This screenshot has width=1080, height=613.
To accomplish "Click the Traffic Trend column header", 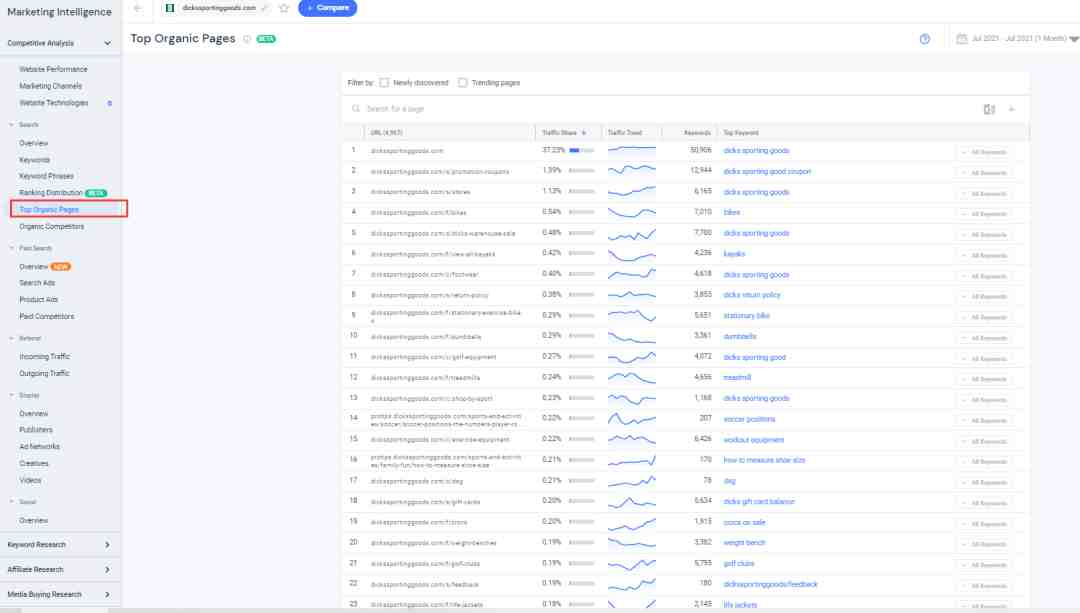I will click(x=625, y=133).
